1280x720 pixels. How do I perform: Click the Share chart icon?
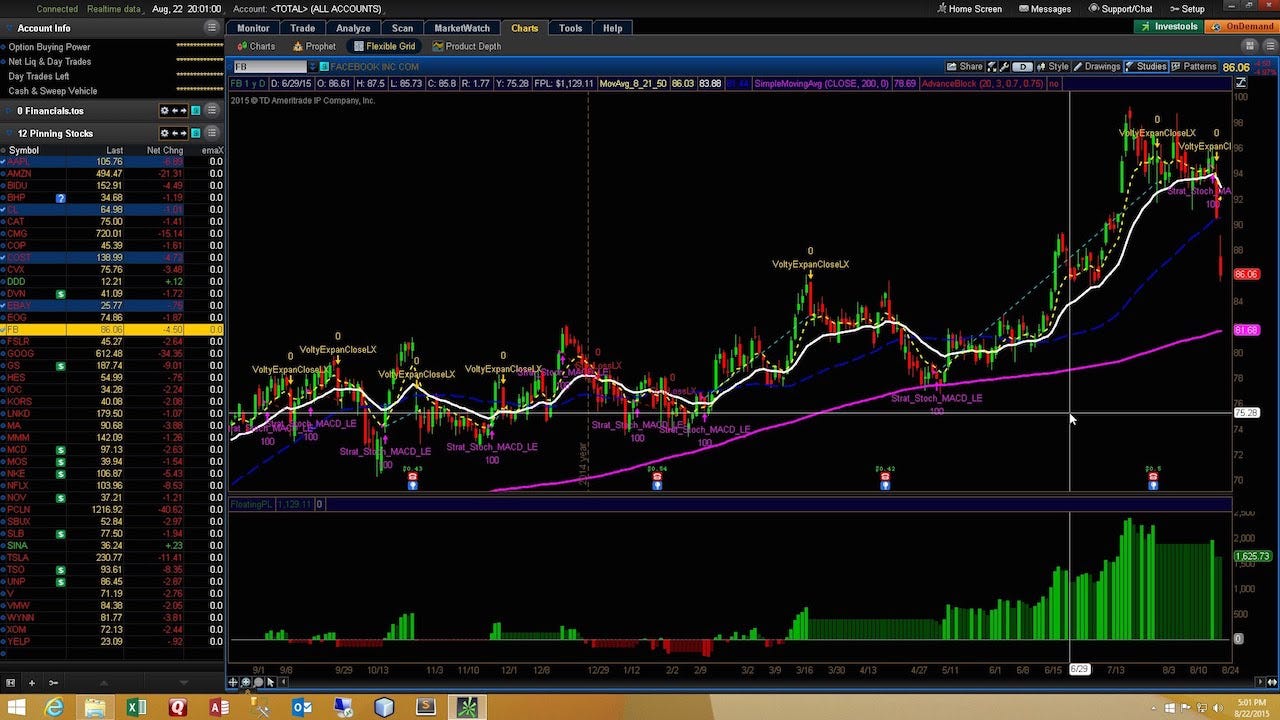(x=964, y=66)
